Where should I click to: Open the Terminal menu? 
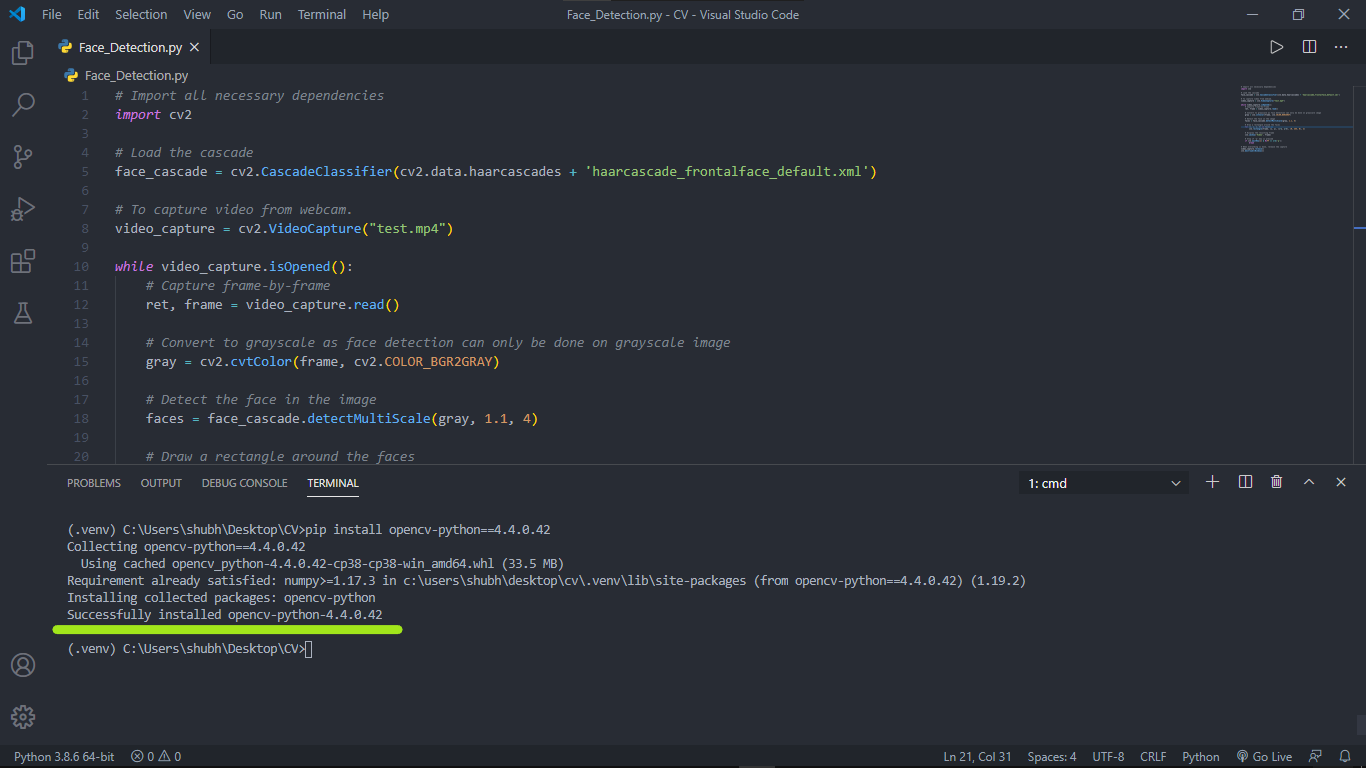point(321,14)
